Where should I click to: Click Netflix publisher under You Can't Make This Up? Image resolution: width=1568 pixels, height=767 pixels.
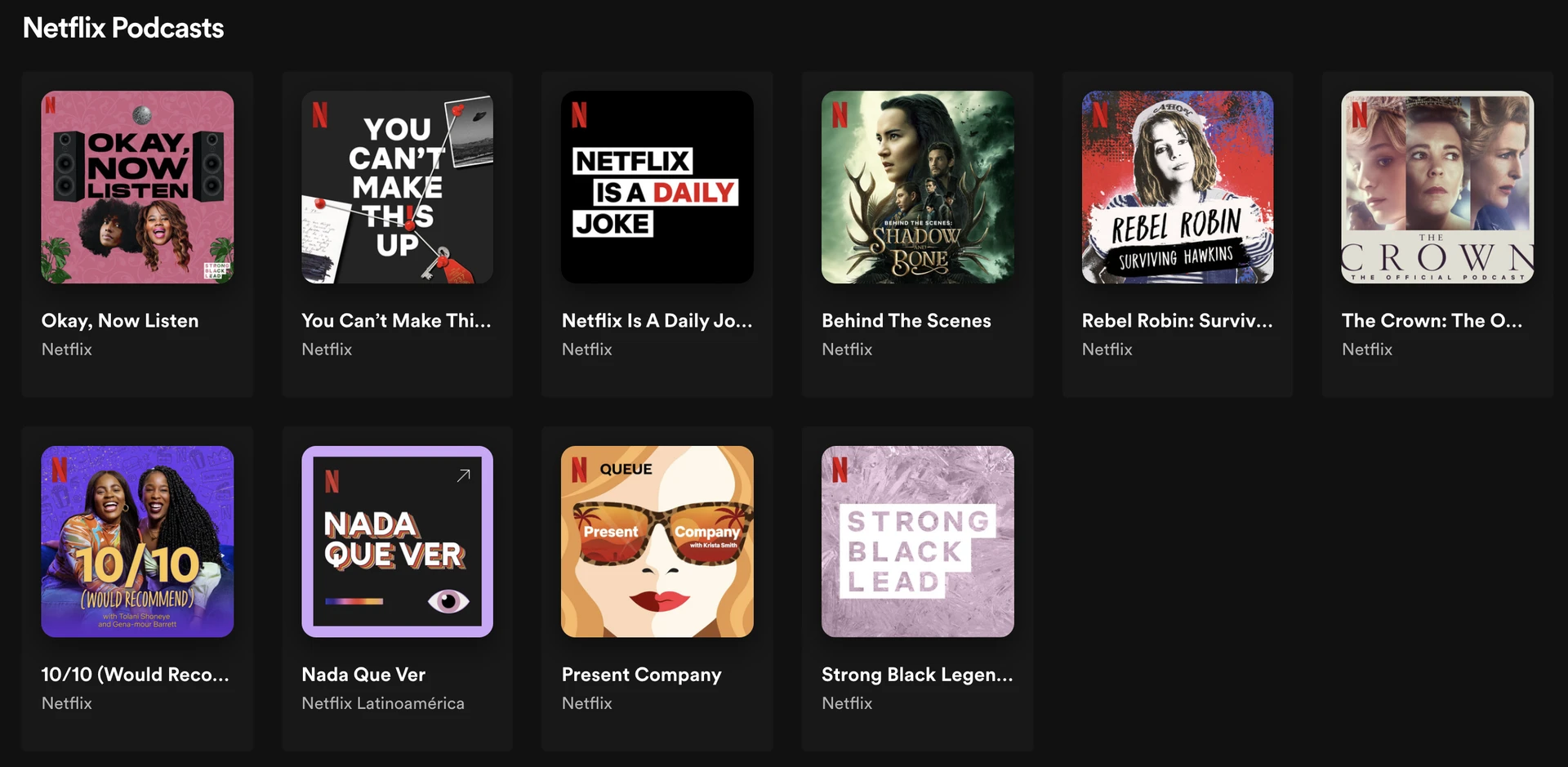[327, 350]
